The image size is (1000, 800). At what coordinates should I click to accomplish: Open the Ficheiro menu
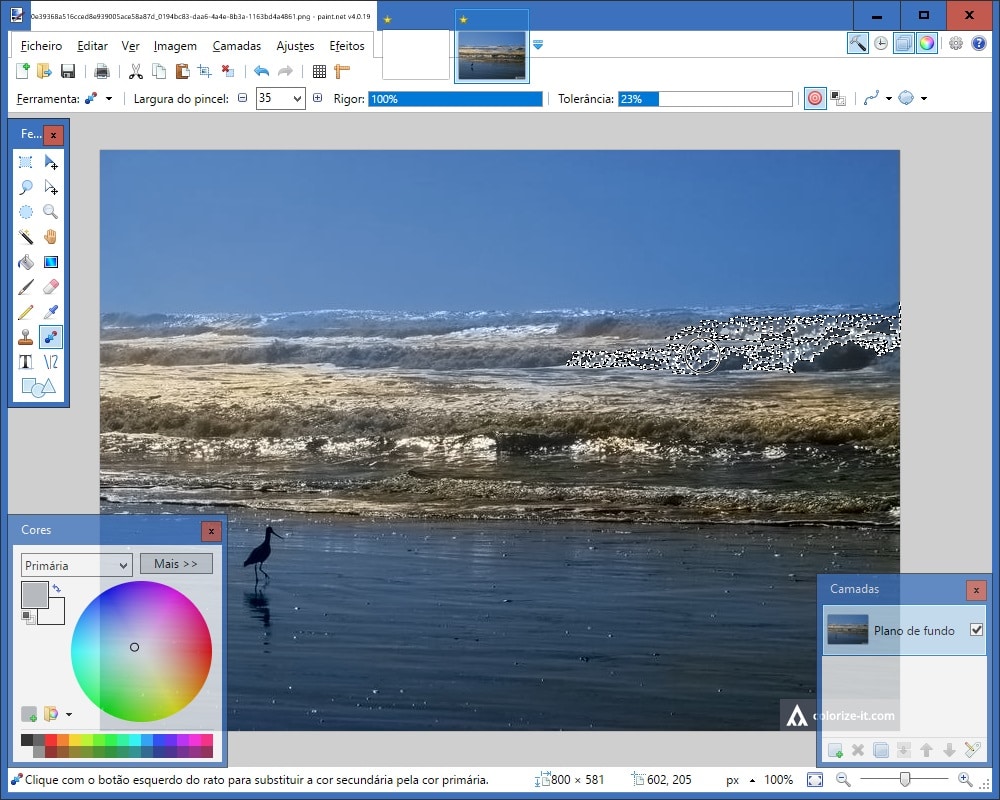[41, 46]
